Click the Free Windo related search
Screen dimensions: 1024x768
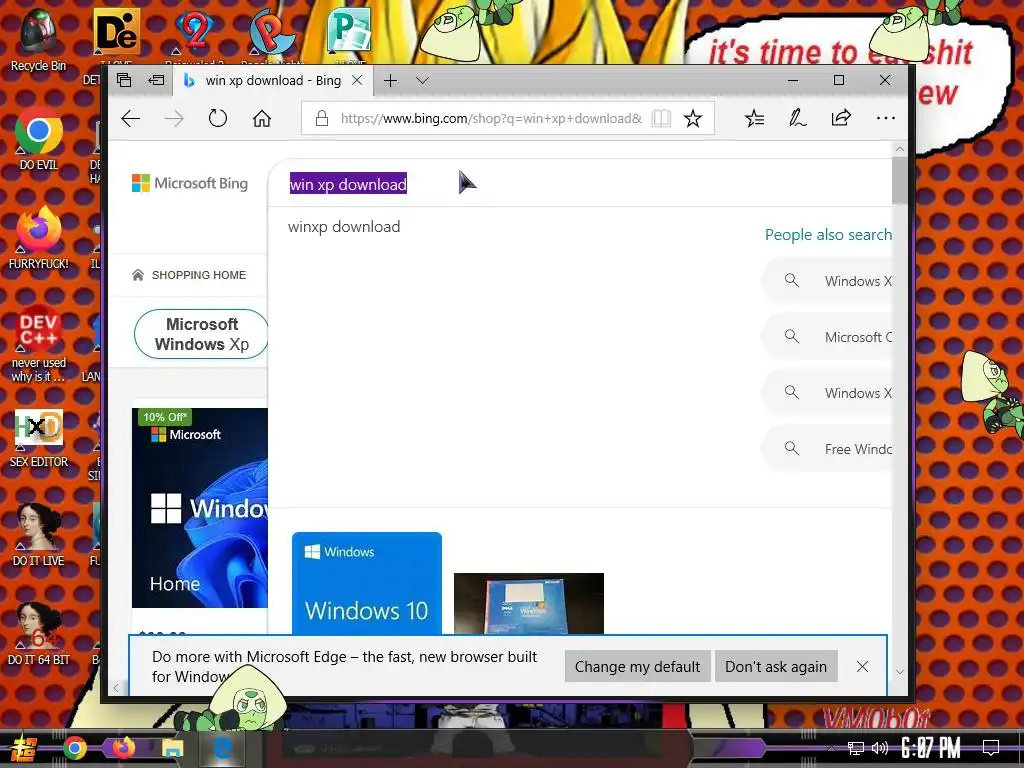(x=827, y=449)
